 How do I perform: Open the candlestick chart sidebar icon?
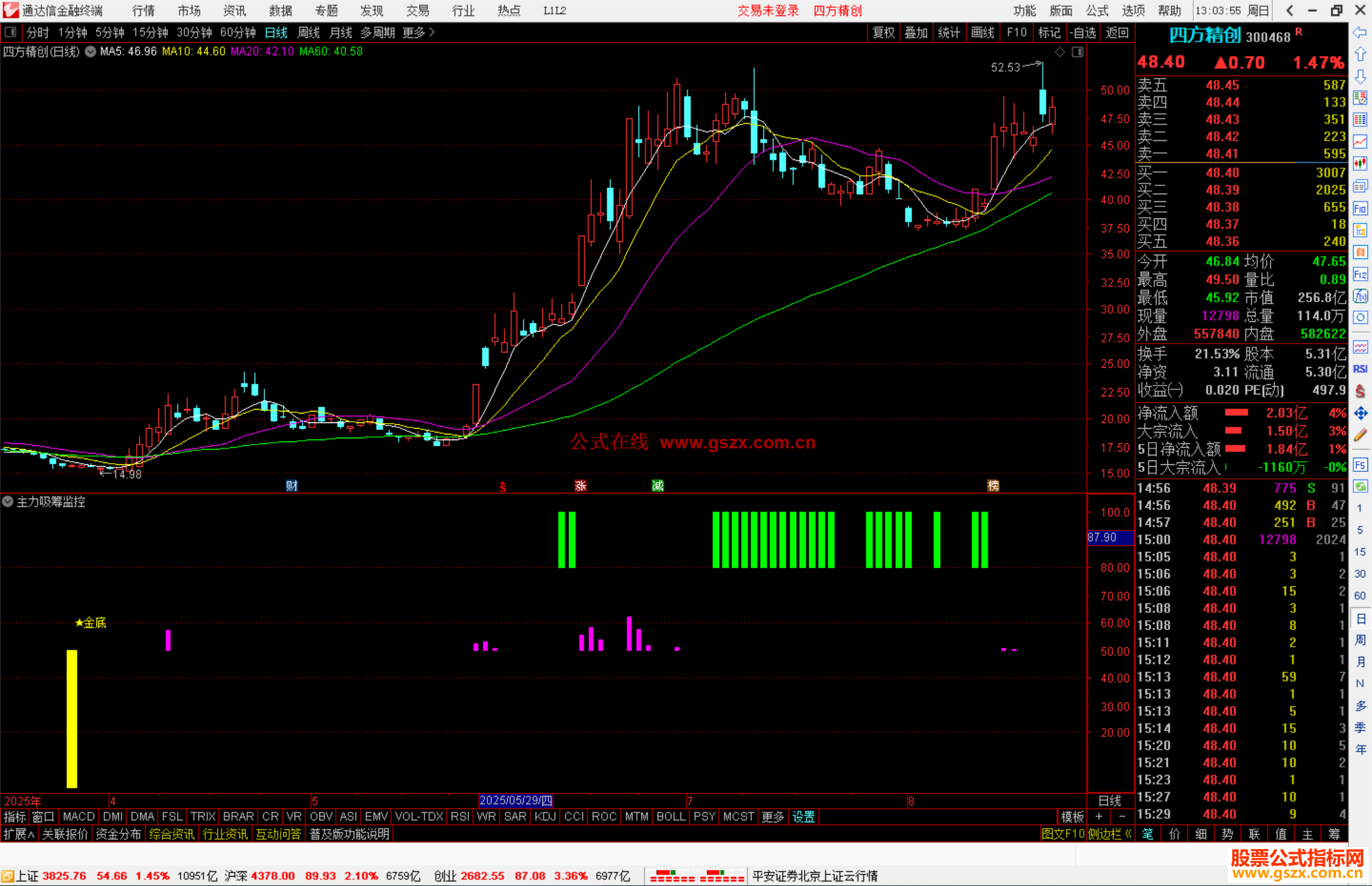1360,164
